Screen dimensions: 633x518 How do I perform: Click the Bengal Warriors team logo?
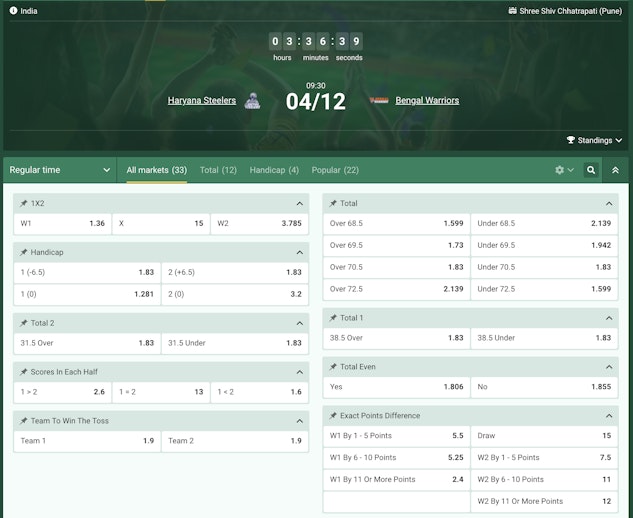(x=379, y=101)
